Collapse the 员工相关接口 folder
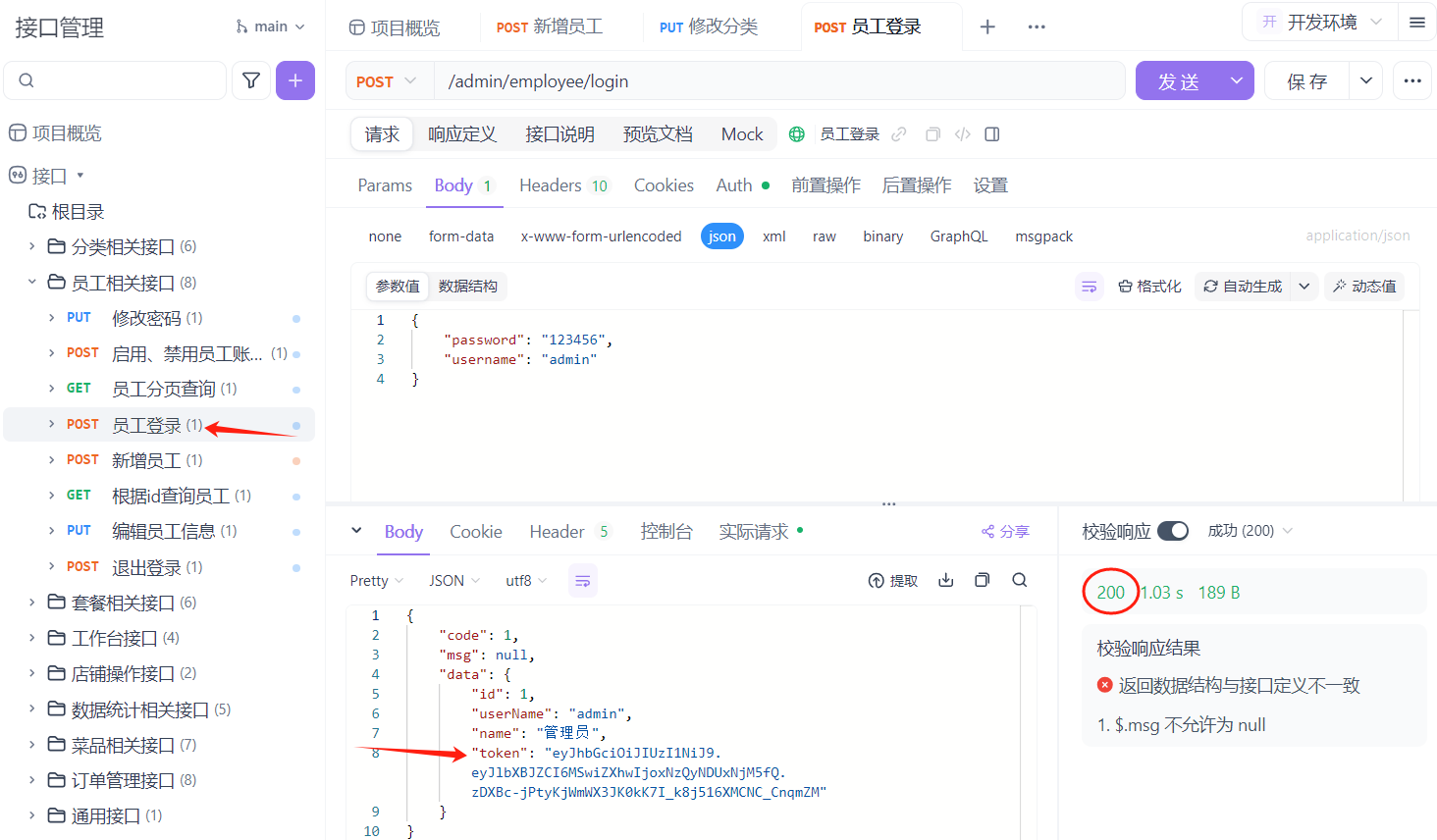 (x=31, y=283)
